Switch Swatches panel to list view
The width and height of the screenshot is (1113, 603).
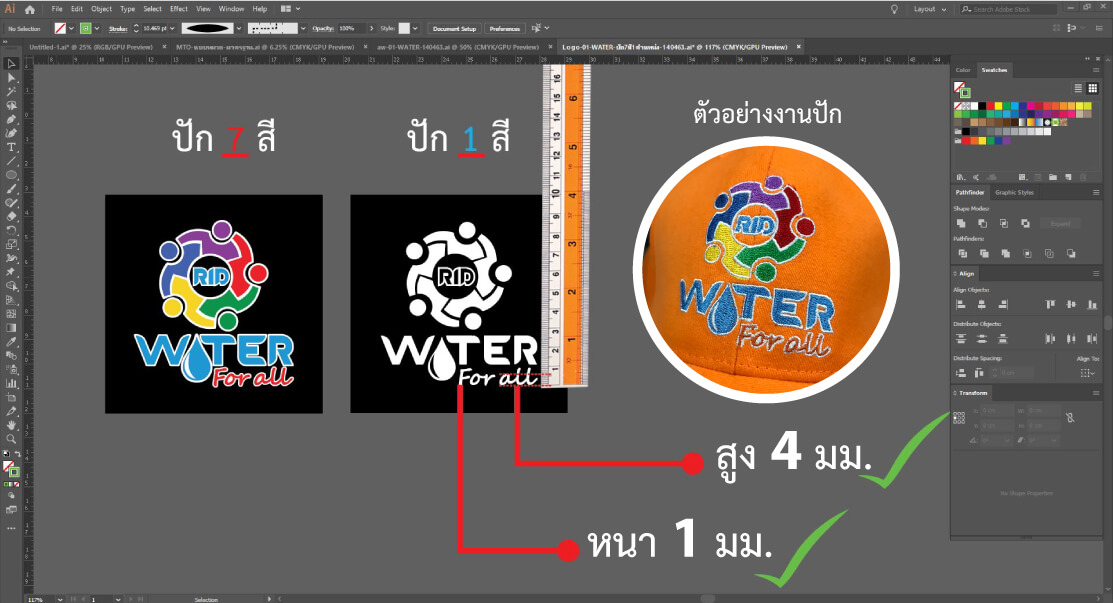tap(1078, 88)
